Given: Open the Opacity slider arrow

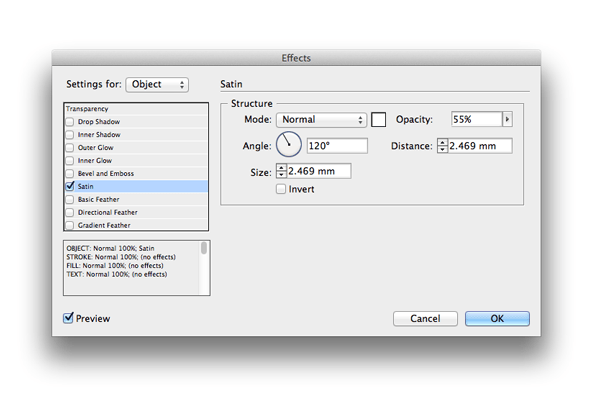Looking at the screenshot, I should click(507, 119).
